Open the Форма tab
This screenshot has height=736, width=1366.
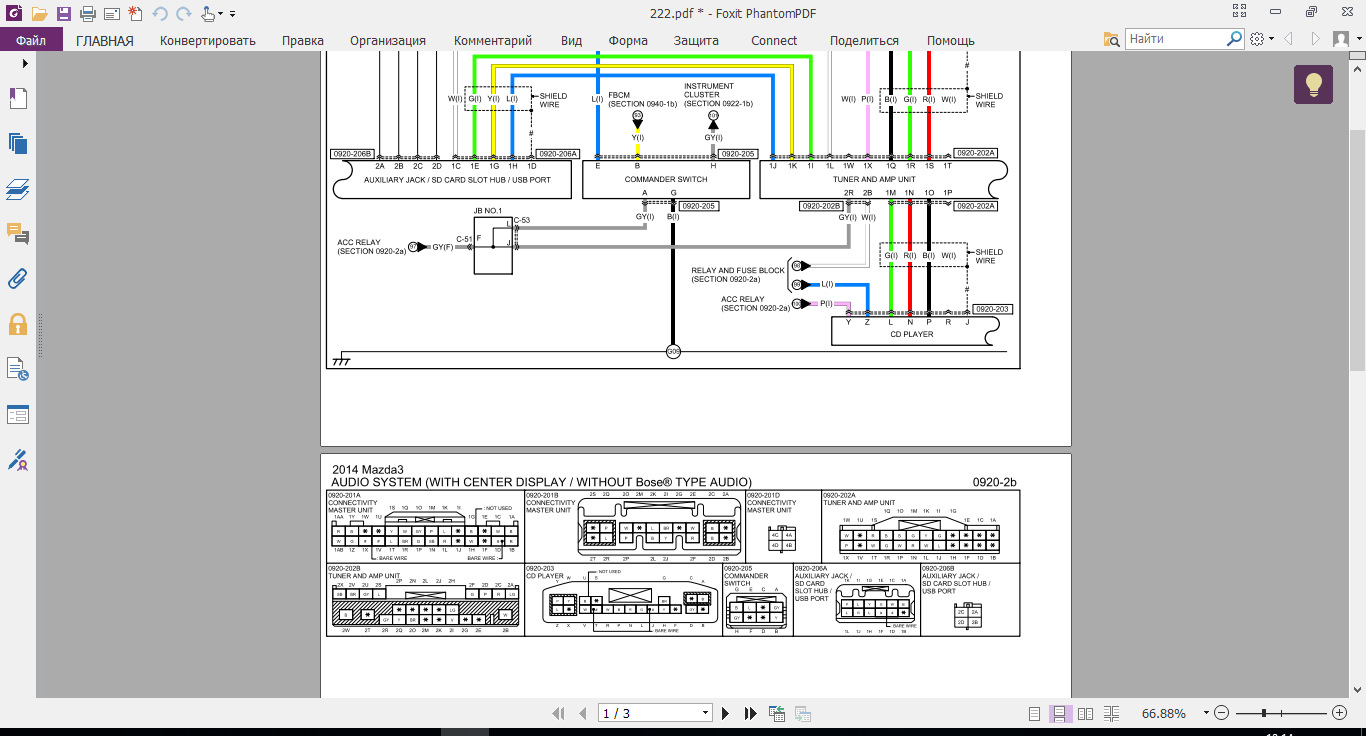628,40
